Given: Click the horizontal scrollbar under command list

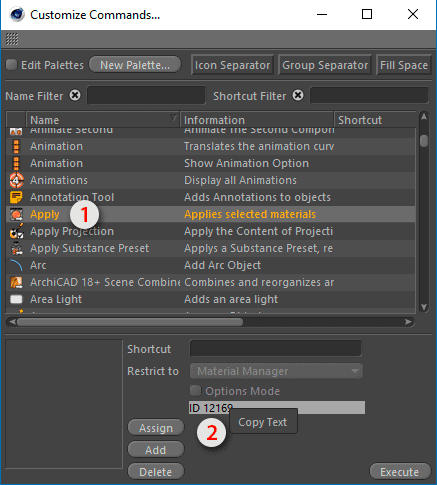Looking at the screenshot, I should (x=210, y=322).
